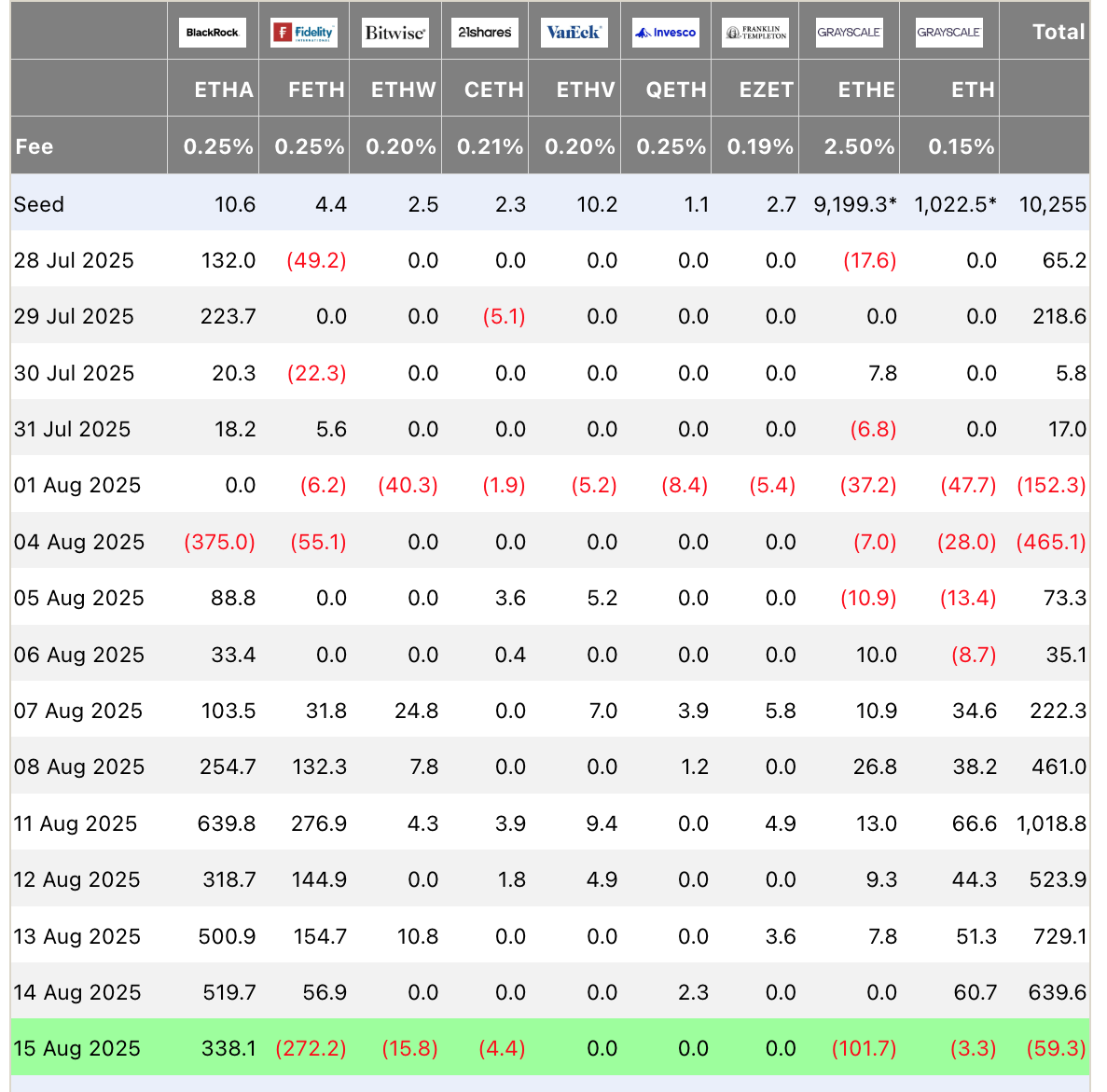The image size is (1107, 1092).
Task: Click the (272.2) FETH outflow cell
Action: (311, 1048)
